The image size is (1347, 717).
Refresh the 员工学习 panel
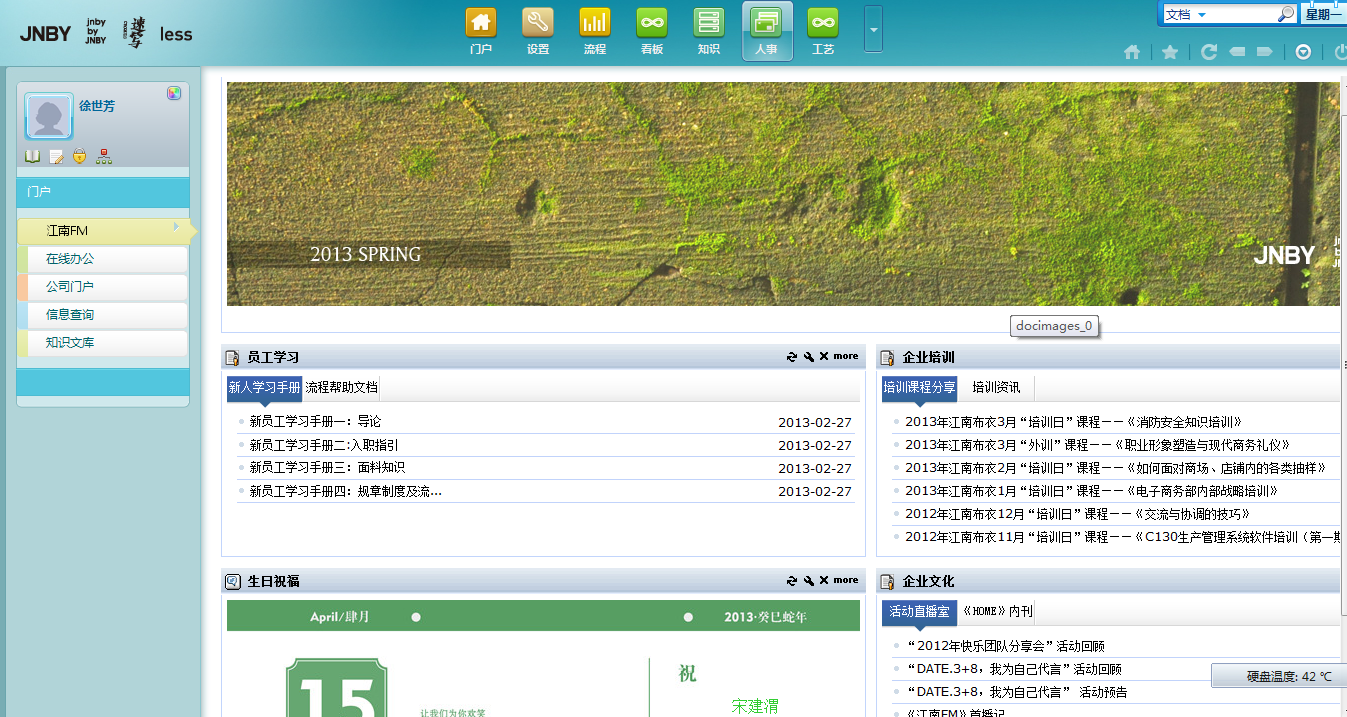[792, 356]
